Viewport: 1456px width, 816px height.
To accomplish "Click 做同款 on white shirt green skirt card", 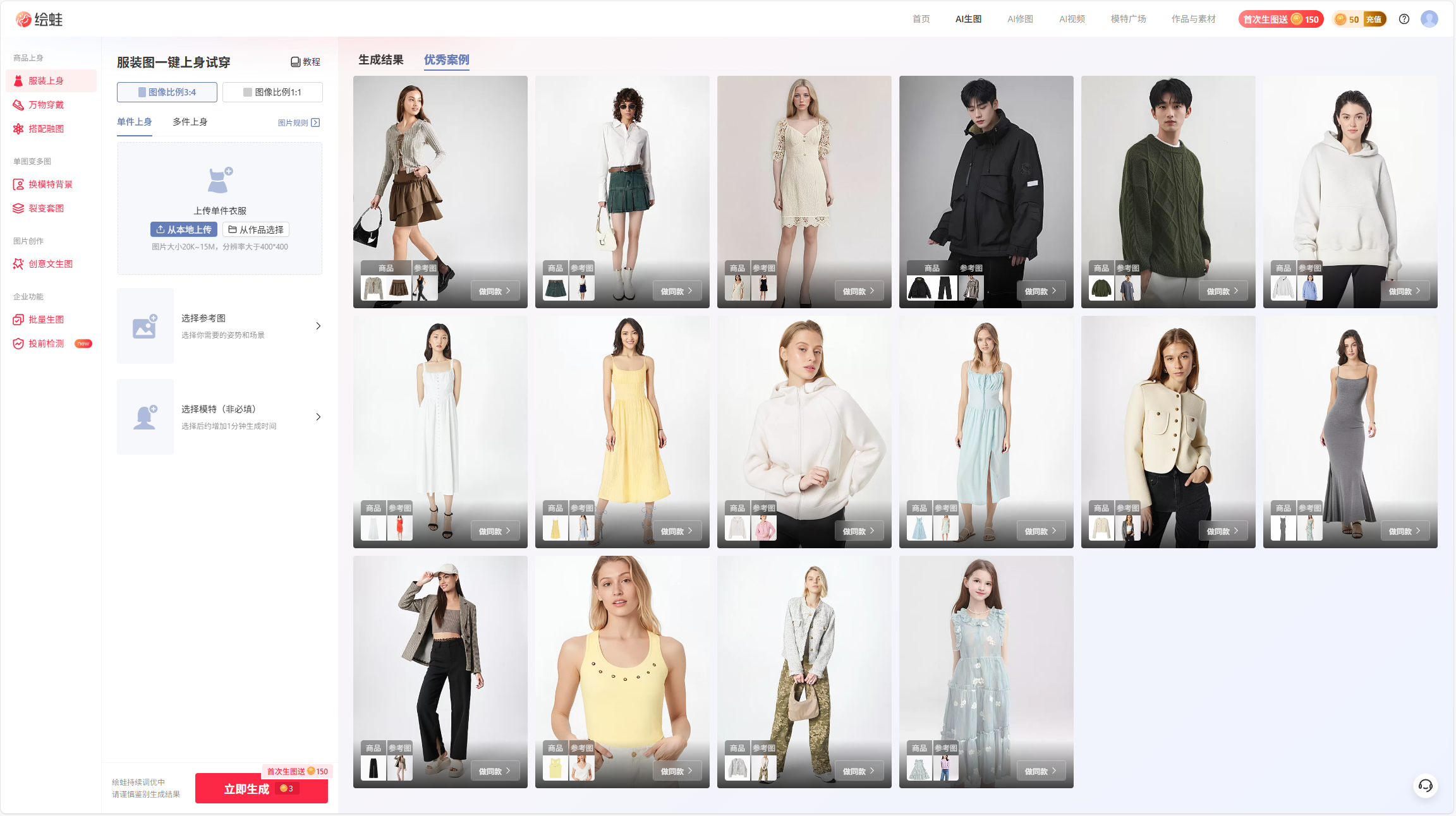I will point(677,291).
